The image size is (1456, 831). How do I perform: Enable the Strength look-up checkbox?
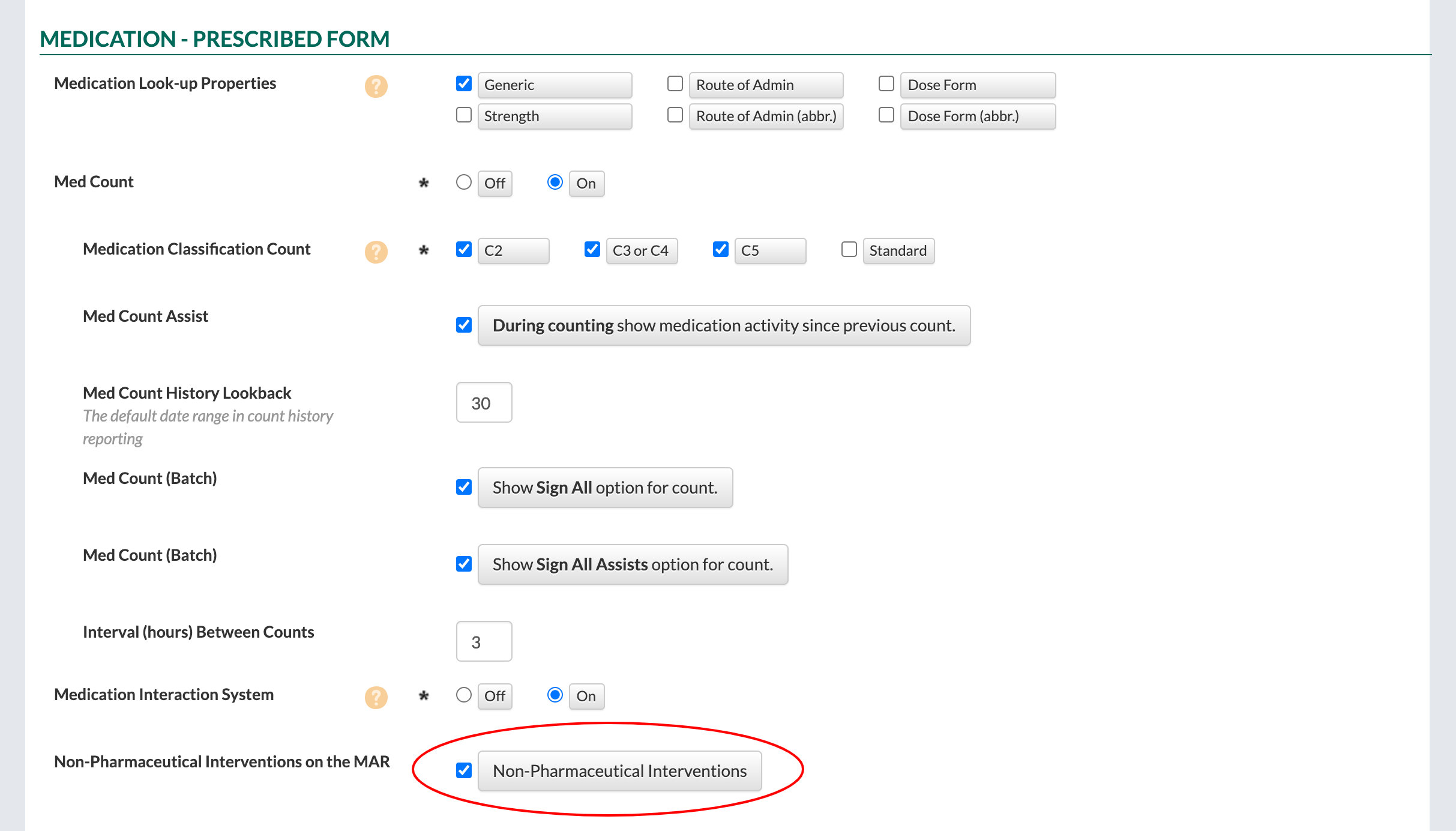click(463, 115)
